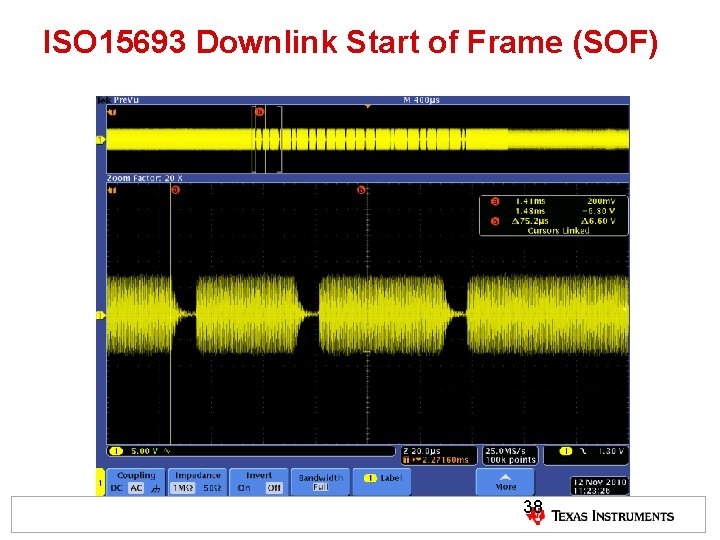Viewport: 720px width, 540px height.
Task: Select ground coupling symbol
Action: [156, 489]
